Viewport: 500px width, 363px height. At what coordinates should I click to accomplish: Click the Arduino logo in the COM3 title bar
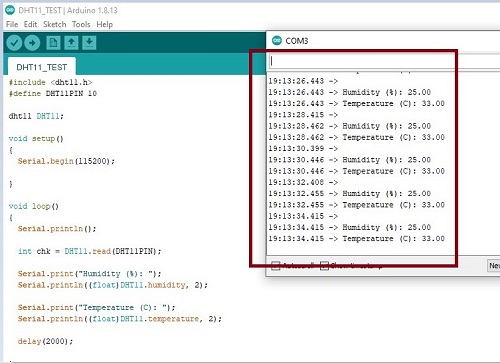point(277,41)
